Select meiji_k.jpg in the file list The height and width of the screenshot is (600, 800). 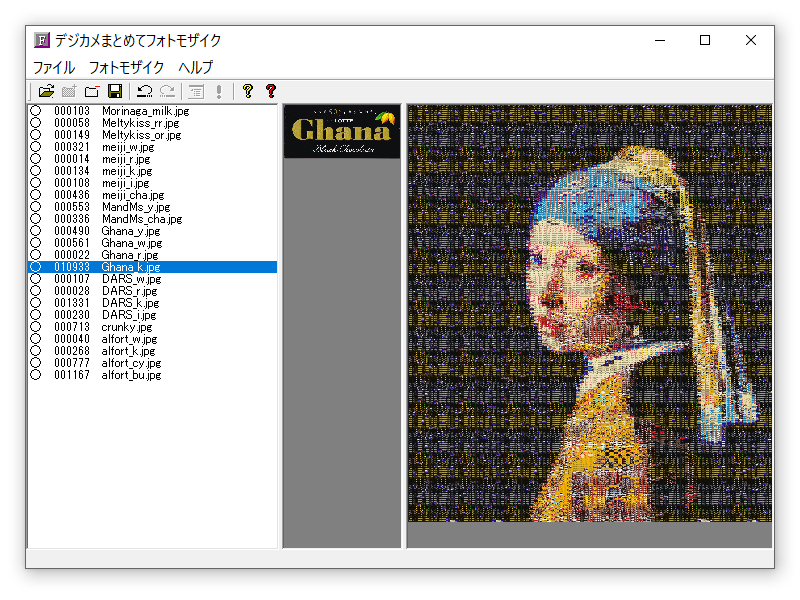point(127,171)
